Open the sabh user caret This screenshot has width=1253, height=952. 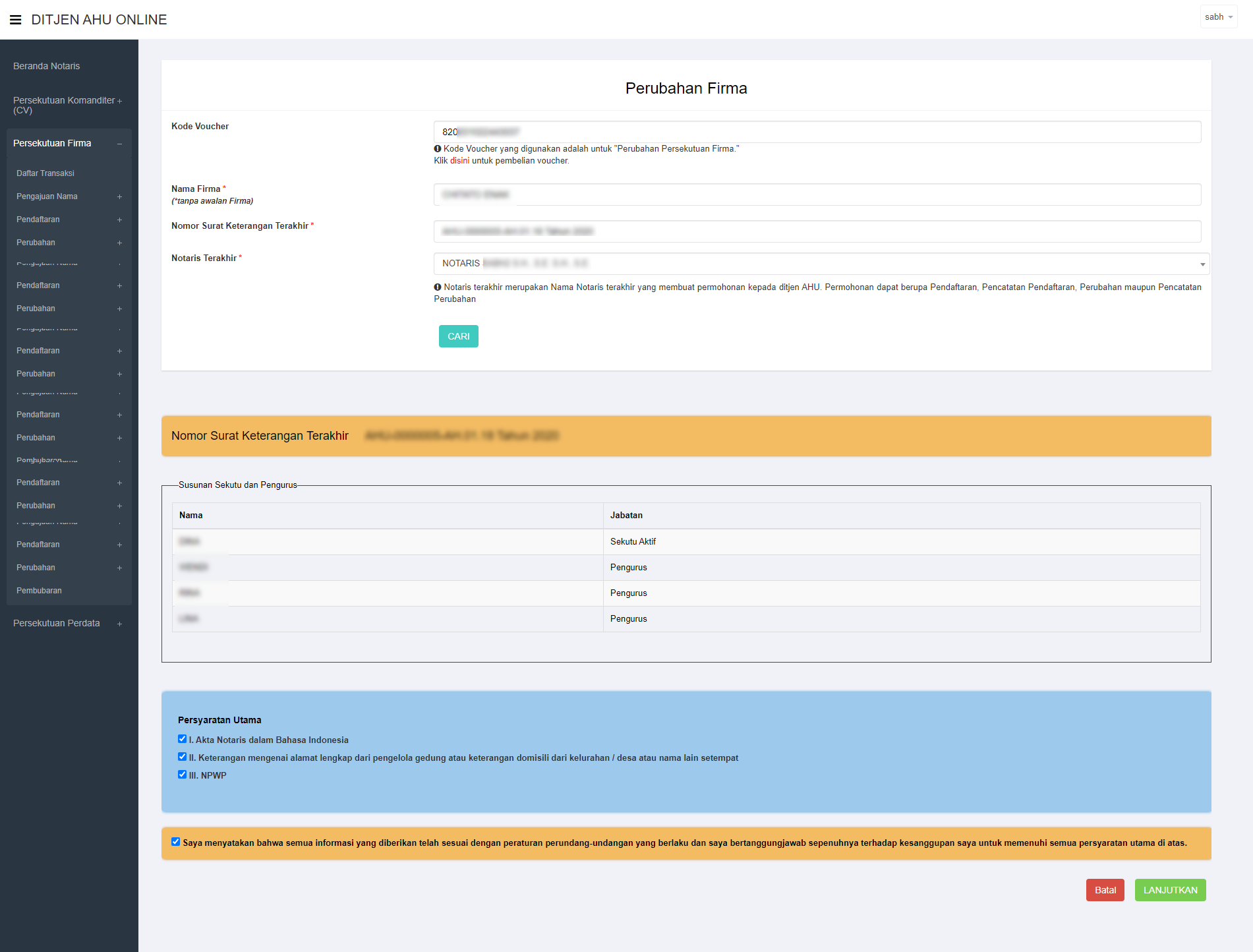click(1230, 17)
